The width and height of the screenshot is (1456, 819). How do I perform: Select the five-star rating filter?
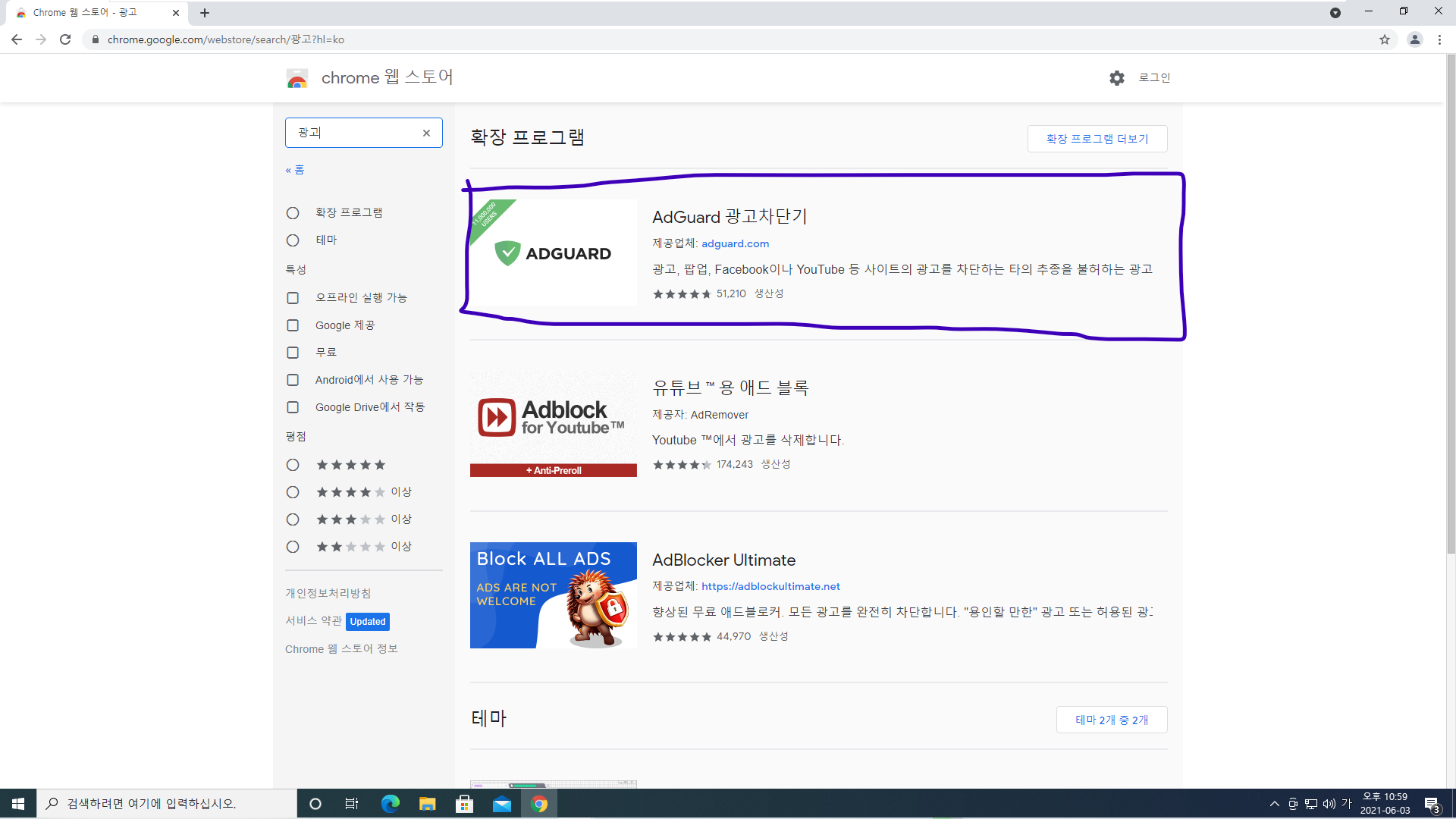(293, 465)
